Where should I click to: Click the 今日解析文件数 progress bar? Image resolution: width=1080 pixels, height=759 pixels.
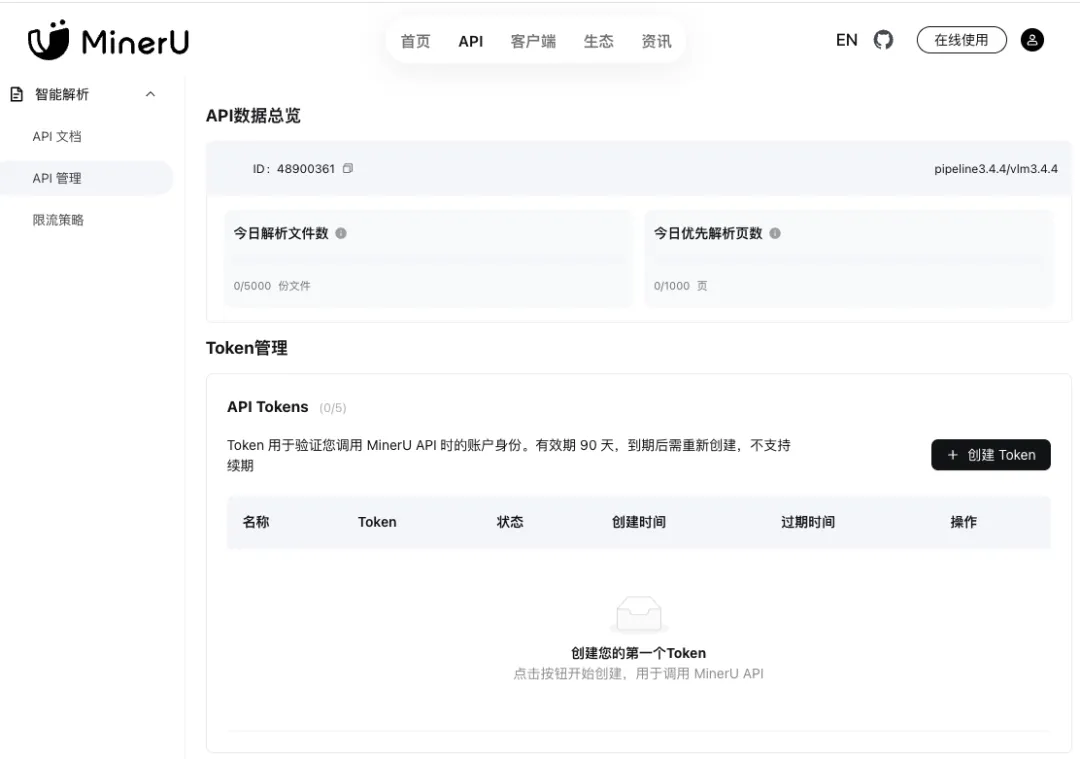pyautogui.click(x=427, y=260)
